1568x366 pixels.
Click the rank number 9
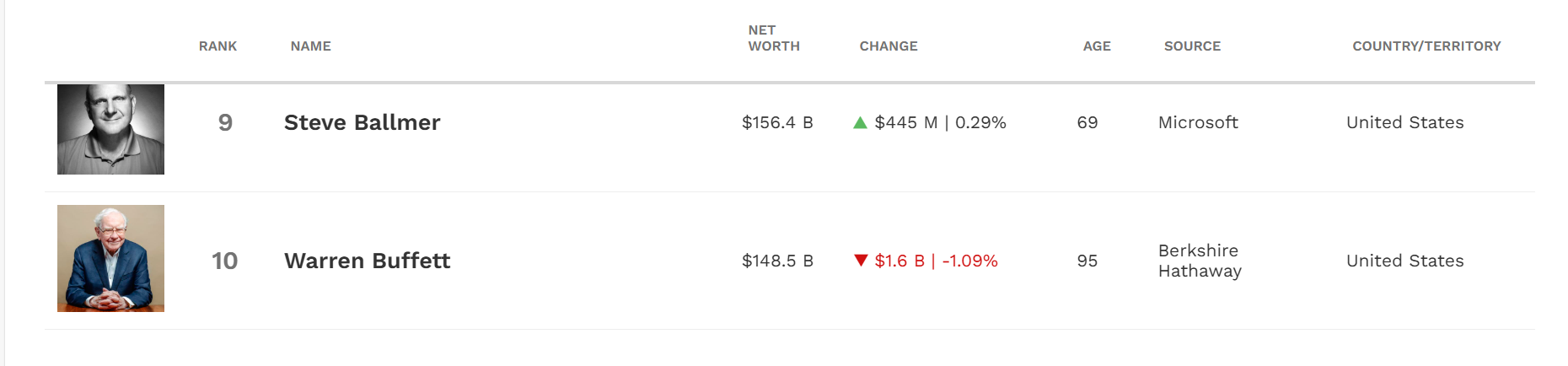(225, 123)
